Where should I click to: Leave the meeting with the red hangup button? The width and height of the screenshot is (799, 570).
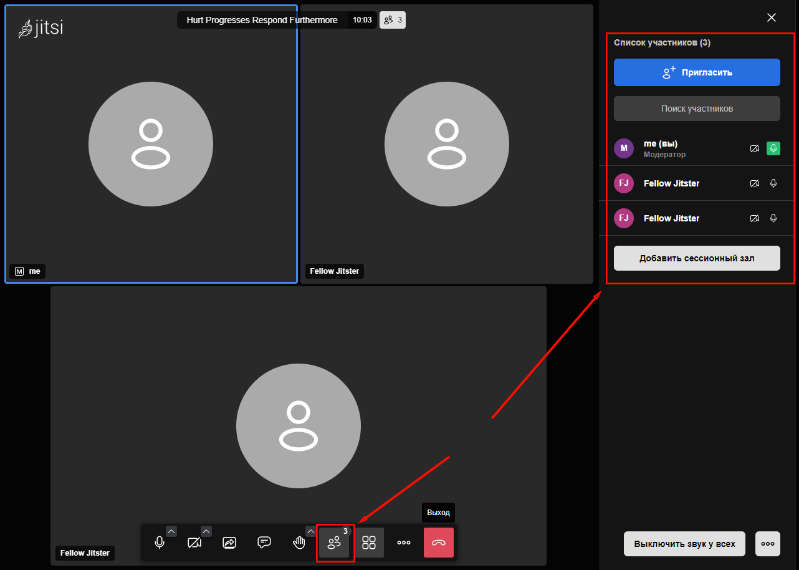coord(439,542)
